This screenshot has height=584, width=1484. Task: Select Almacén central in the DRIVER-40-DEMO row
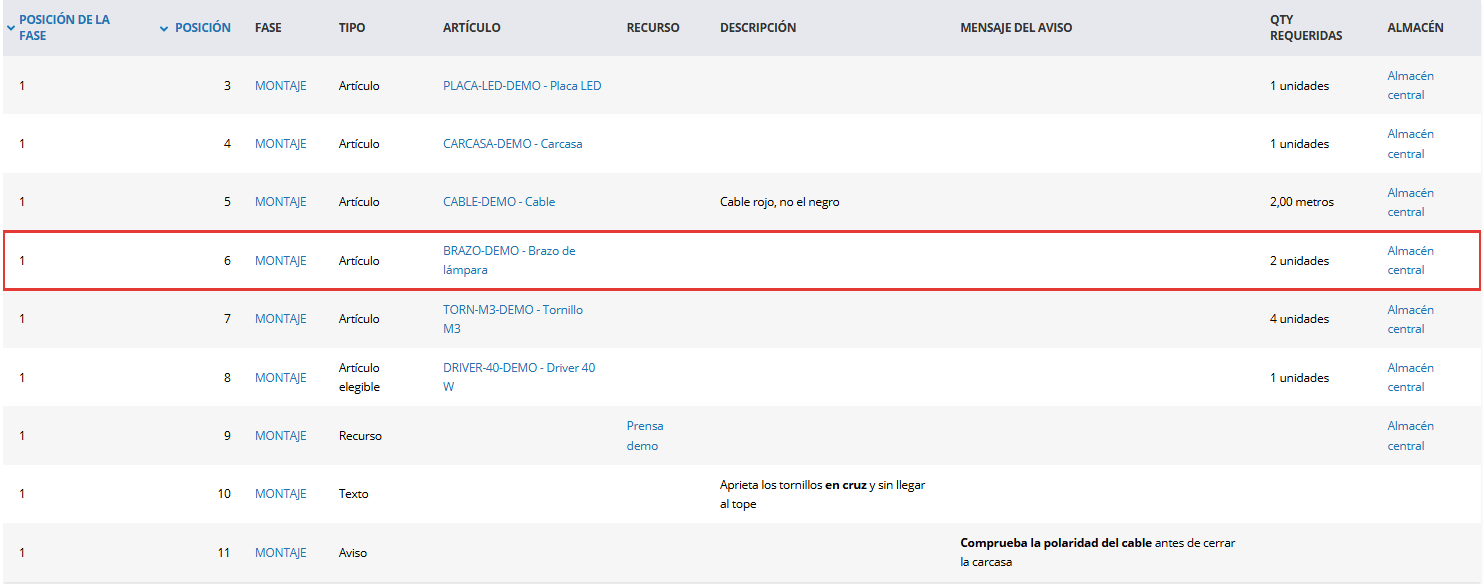click(x=1410, y=377)
